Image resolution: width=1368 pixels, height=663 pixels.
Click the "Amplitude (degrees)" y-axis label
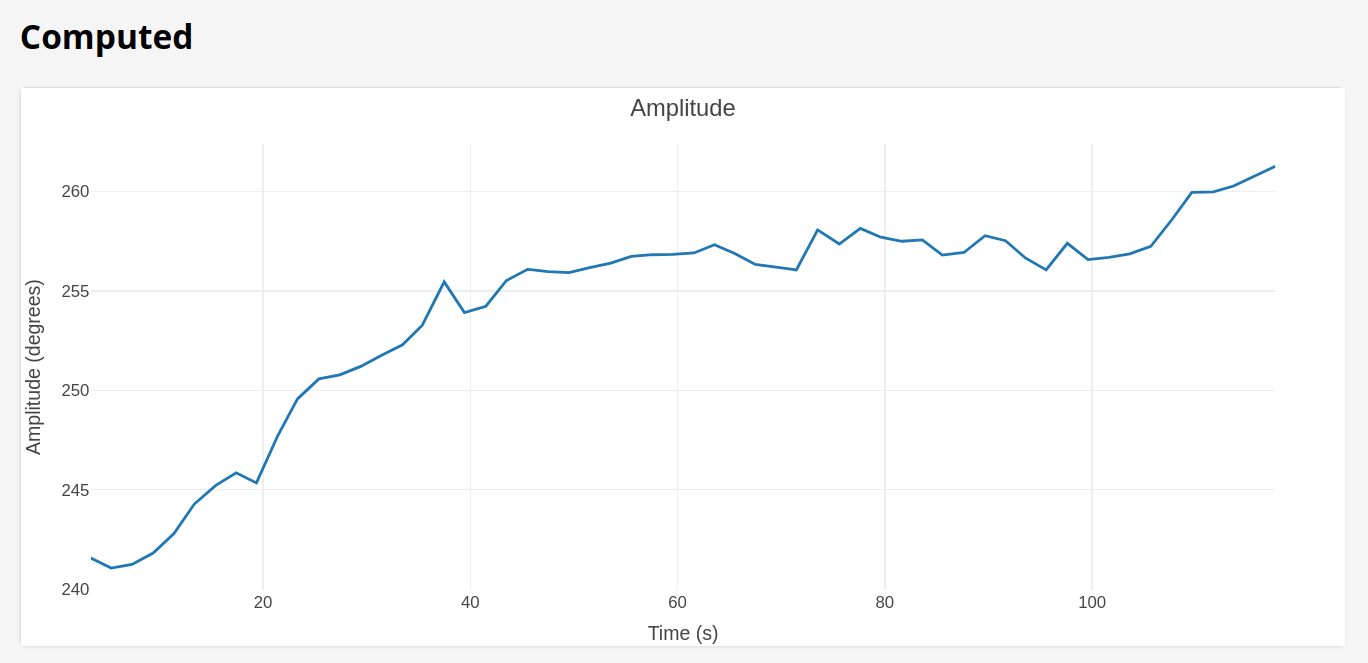point(34,368)
